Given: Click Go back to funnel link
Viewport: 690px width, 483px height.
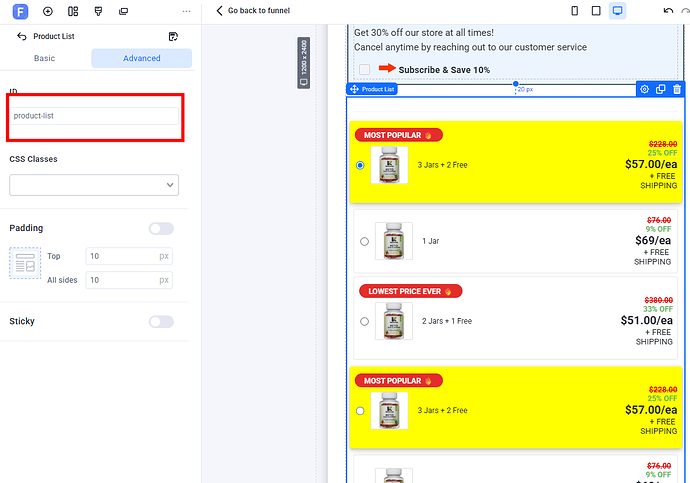Looking at the screenshot, I should tap(258, 11).
